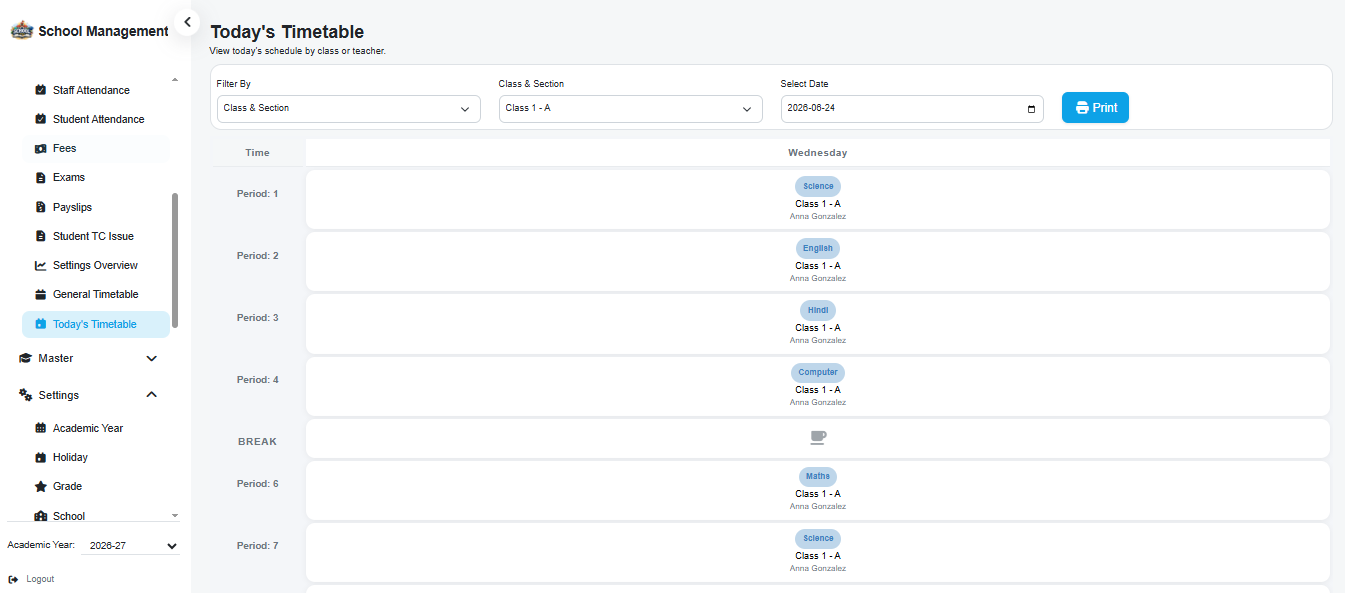Open General Timetable page
Viewport: 1345px width, 593px height.
tap(96, 294)
